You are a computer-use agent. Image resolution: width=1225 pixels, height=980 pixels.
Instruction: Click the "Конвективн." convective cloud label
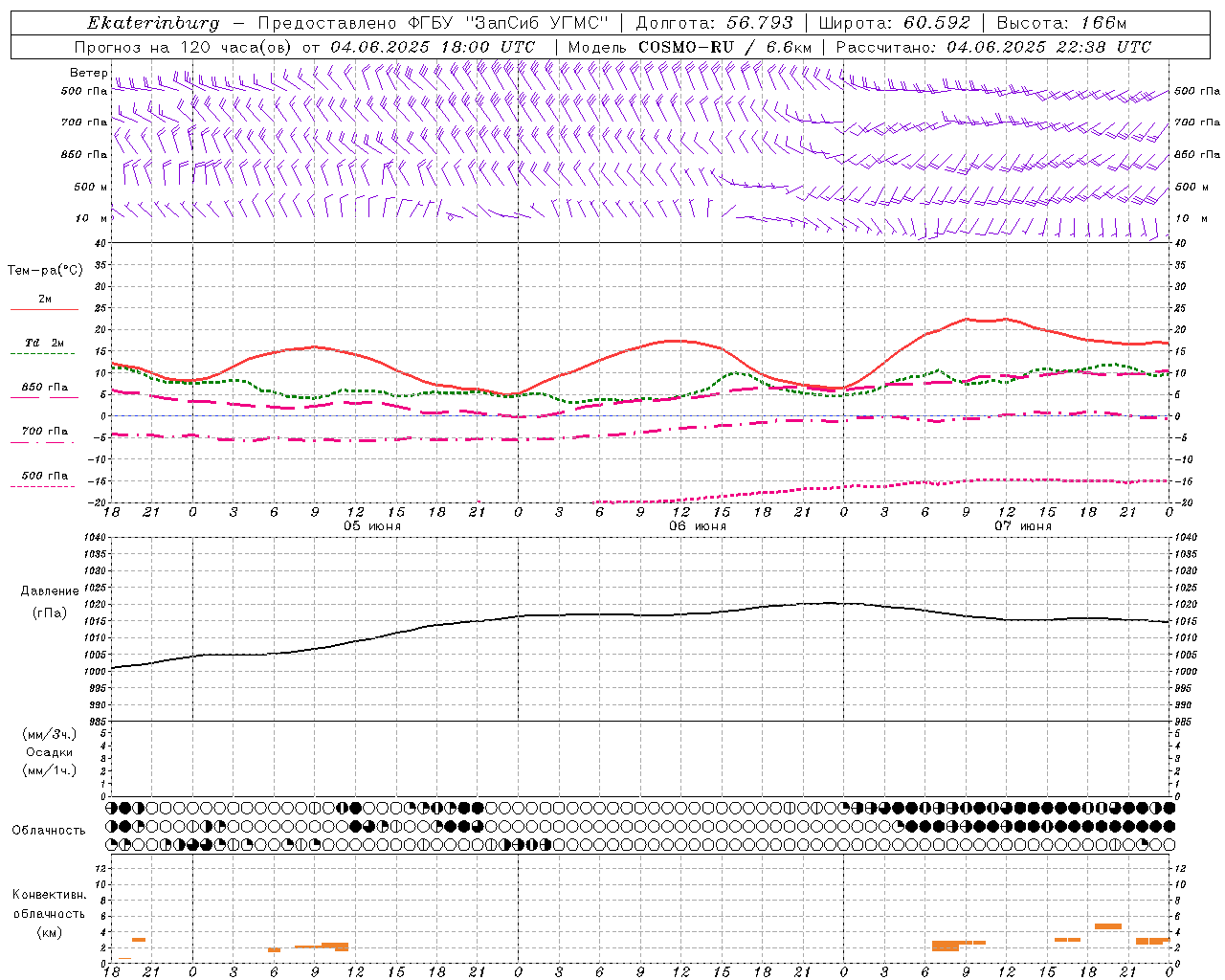tap(49, 895)
